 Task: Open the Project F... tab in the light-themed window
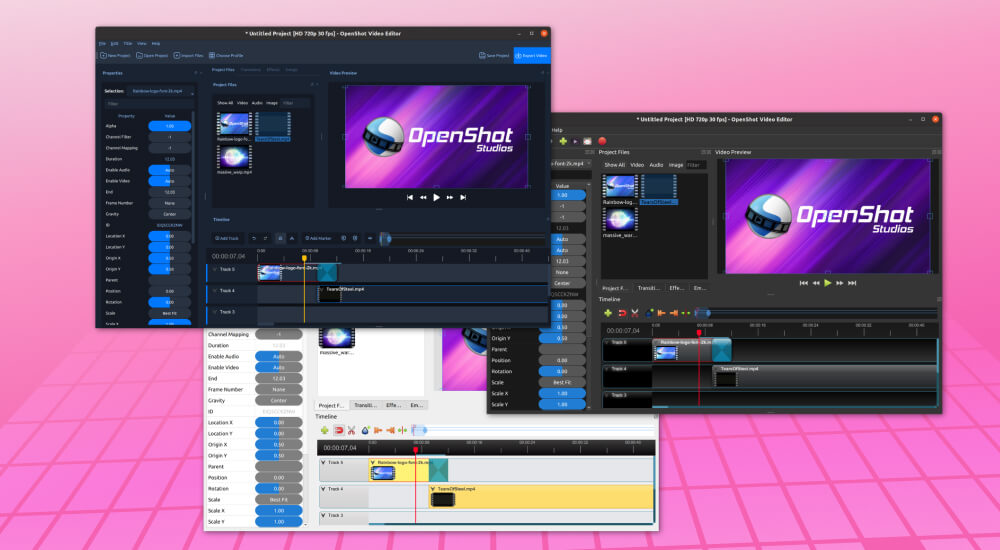331,405
